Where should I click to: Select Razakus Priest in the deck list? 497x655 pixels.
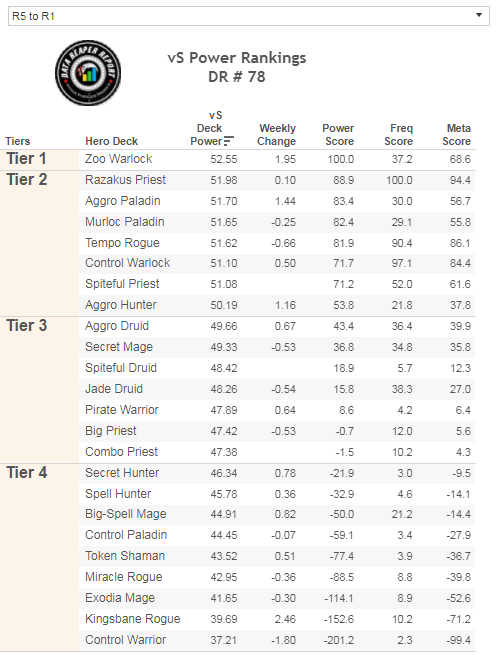(x=125, y=180)
